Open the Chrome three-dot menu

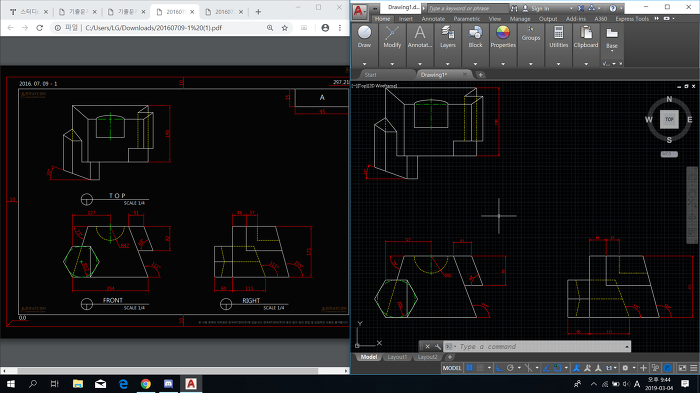coord(340,28)
